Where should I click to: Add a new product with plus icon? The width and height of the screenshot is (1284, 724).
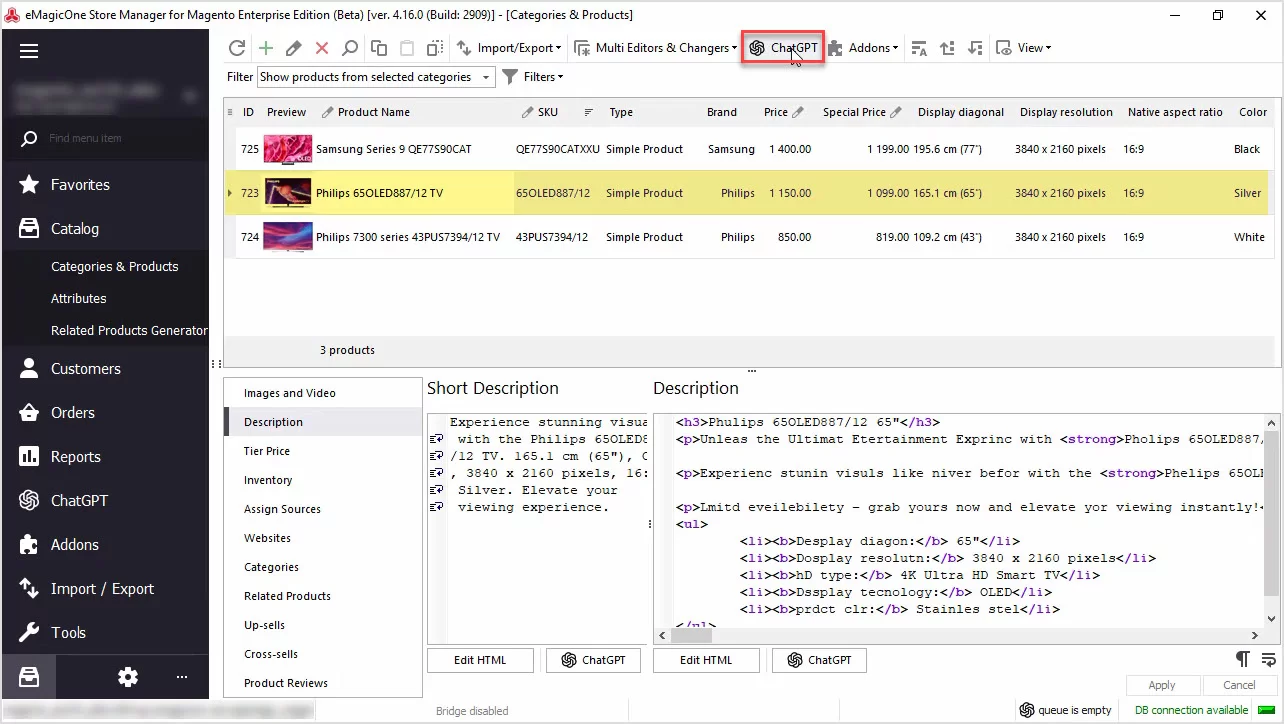[265, 48]
